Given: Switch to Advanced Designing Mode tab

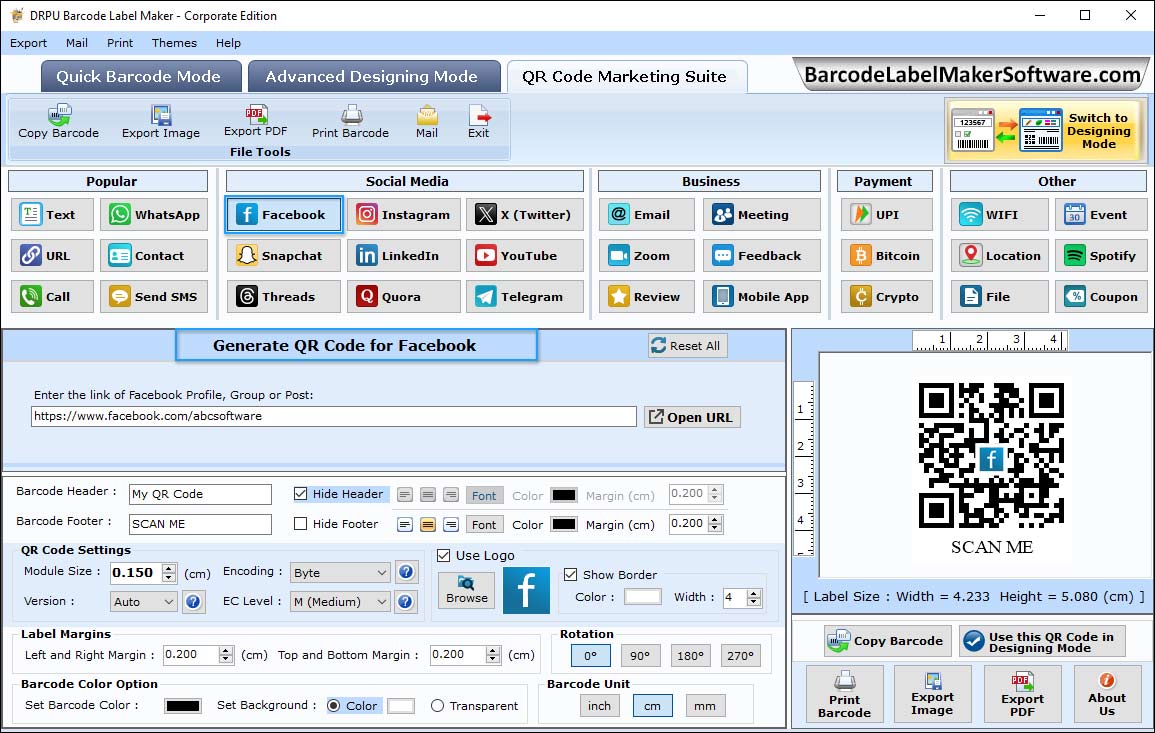Looking at the screenshot, I should (x=373, y=77).
